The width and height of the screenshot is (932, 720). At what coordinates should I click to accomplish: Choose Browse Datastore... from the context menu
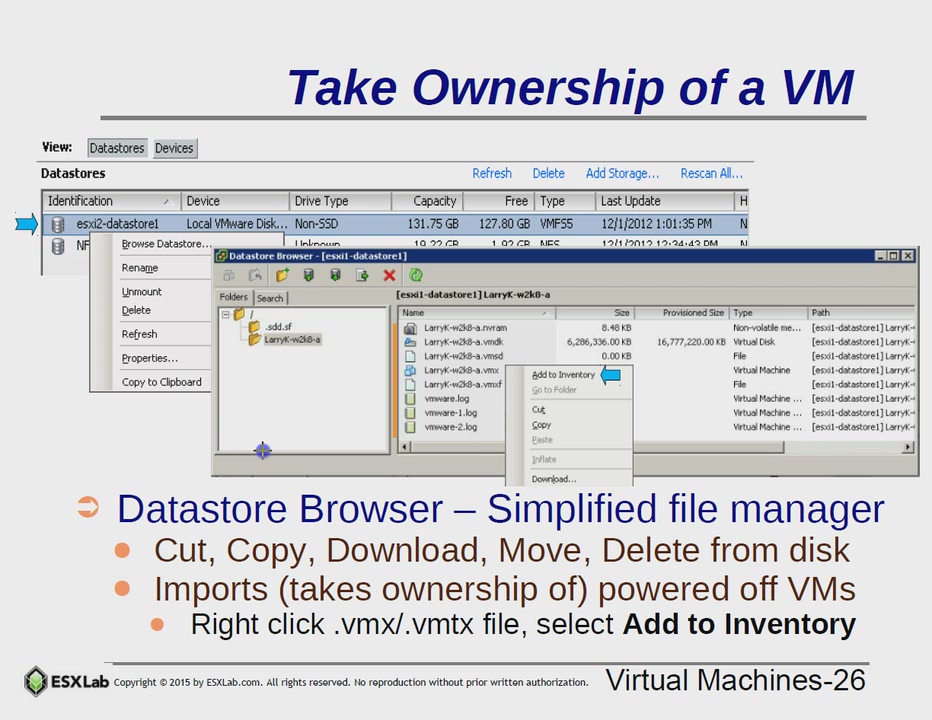coord(166,244)
